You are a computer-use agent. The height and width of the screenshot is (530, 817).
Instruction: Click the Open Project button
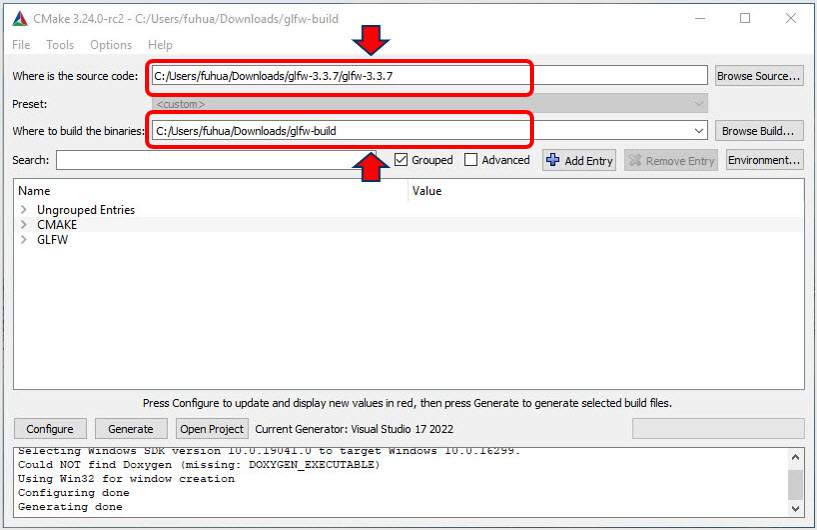[x=212, y=429]
